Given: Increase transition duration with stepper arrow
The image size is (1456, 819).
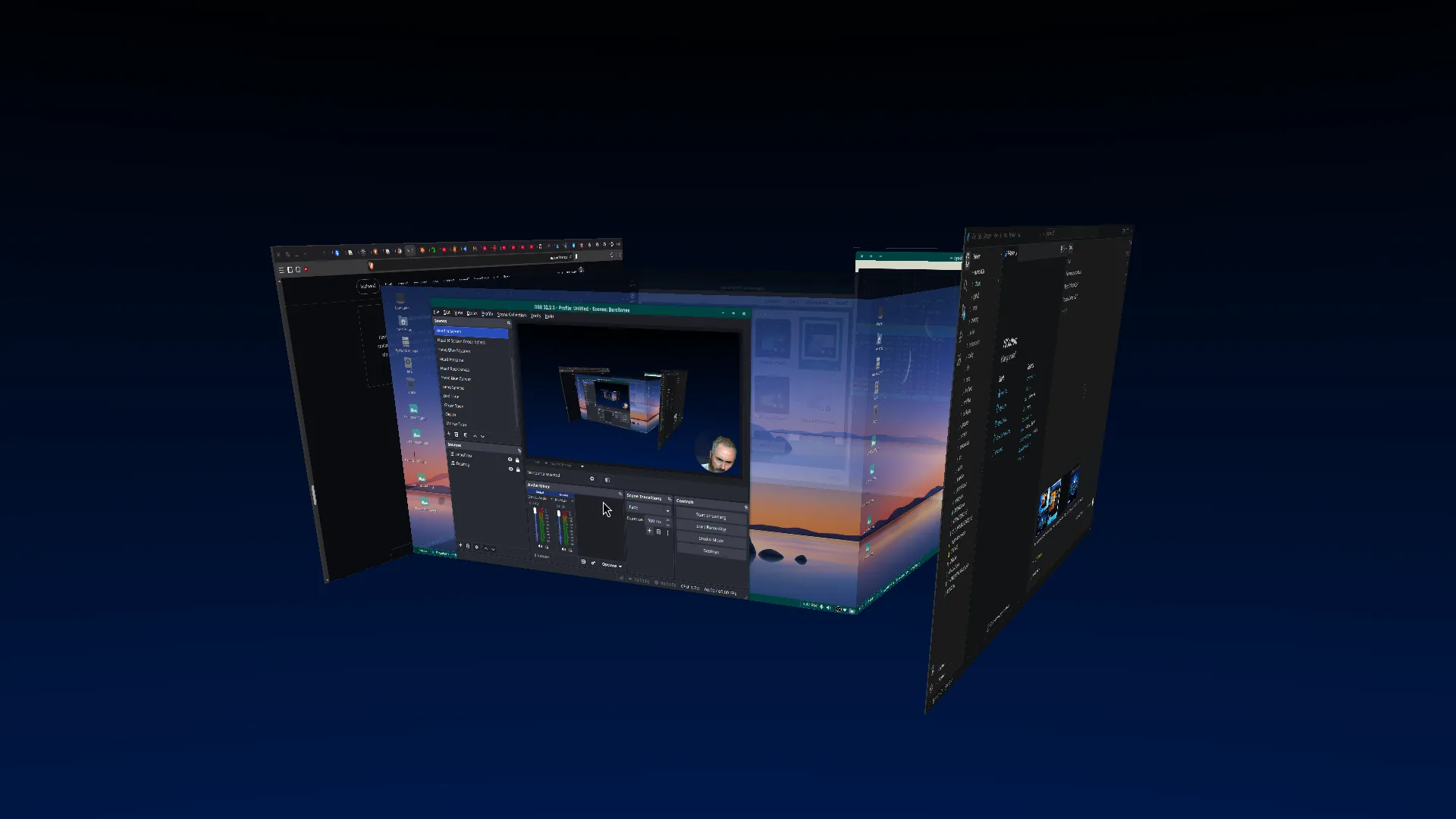Looking at the screenshot, I should tap(667, 519).
